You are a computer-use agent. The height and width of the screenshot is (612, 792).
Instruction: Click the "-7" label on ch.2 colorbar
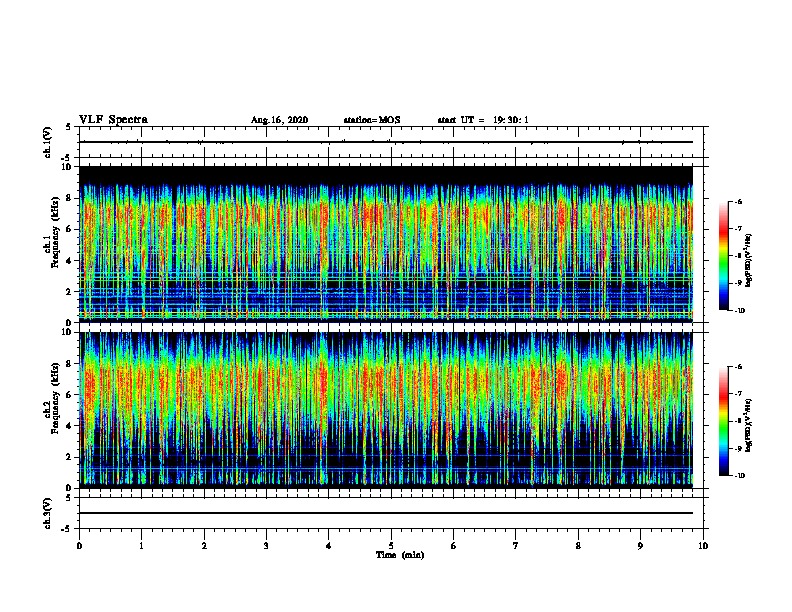738,394
